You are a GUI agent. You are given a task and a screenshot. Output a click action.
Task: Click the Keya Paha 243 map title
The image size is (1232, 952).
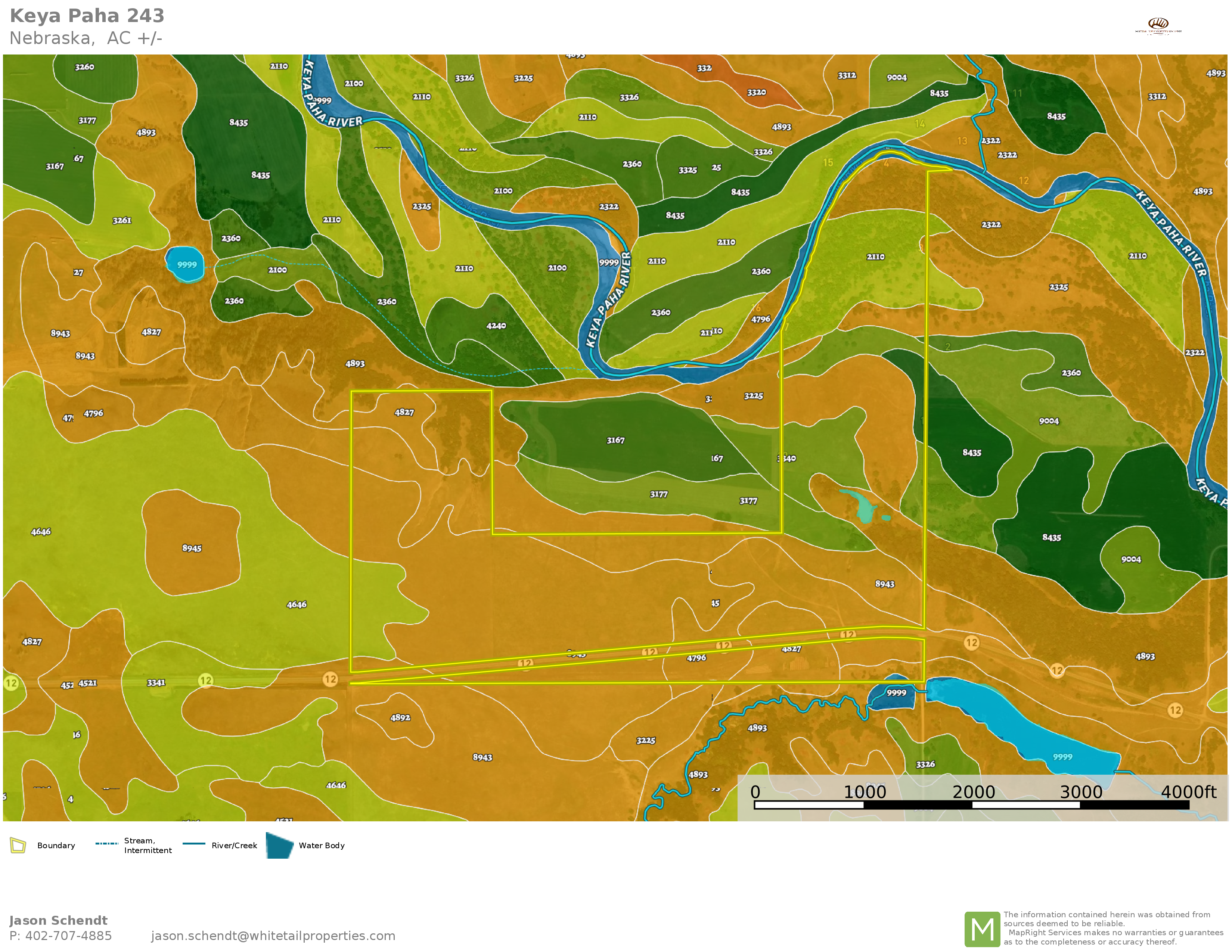[x=87, y=16]
